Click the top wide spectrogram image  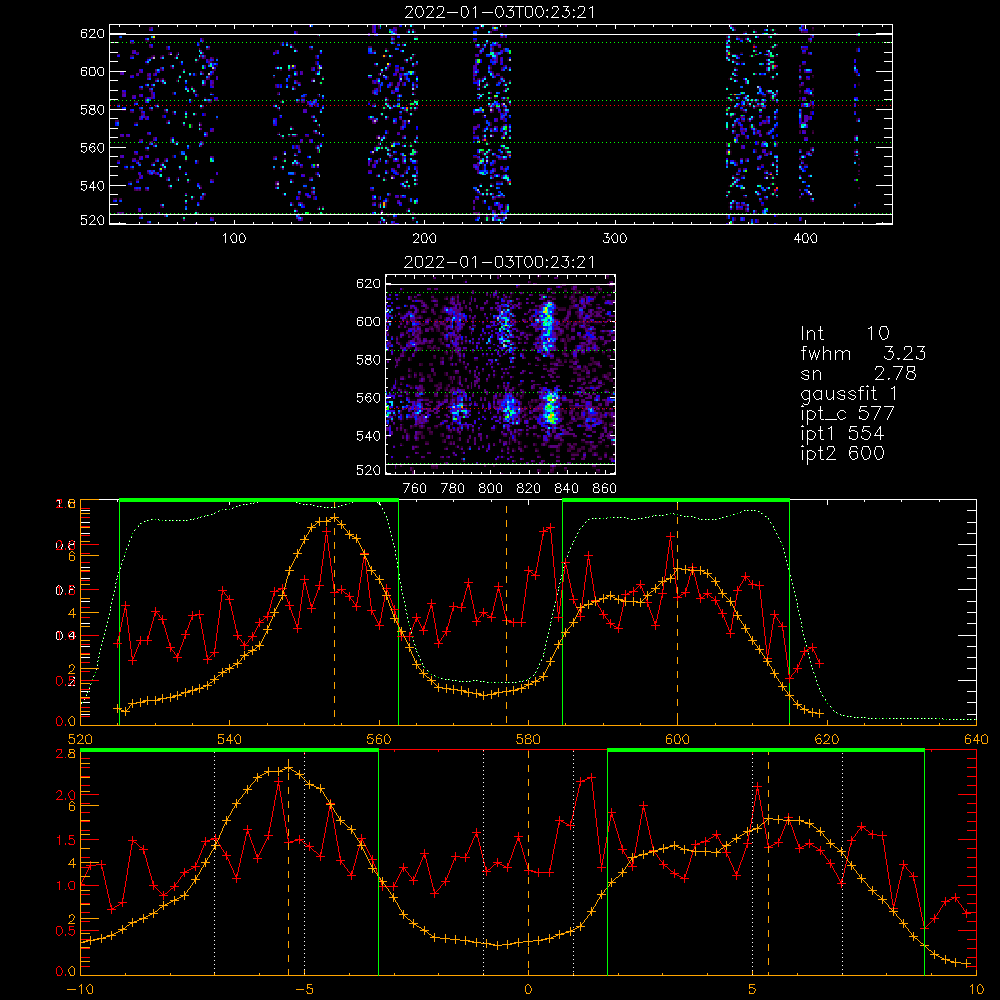[501, 124]
